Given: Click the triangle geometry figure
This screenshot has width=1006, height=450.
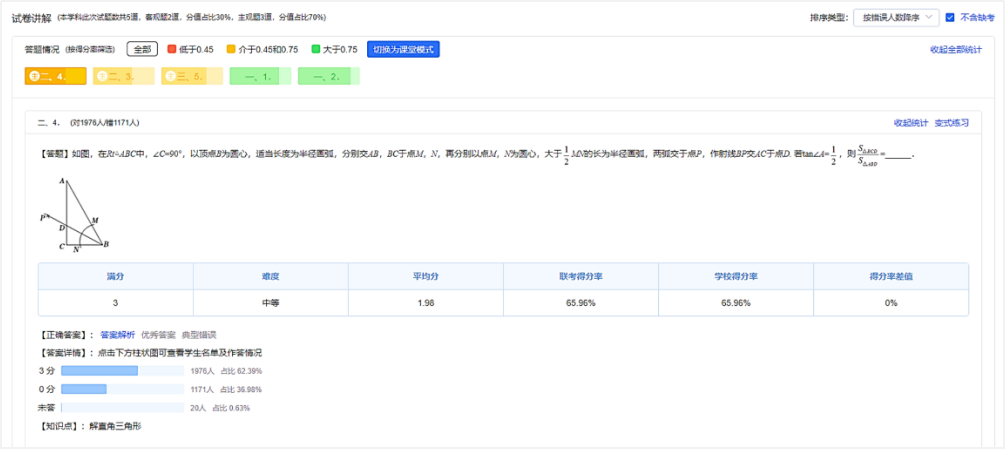Looking at the screenshot, I should [74, 214].
